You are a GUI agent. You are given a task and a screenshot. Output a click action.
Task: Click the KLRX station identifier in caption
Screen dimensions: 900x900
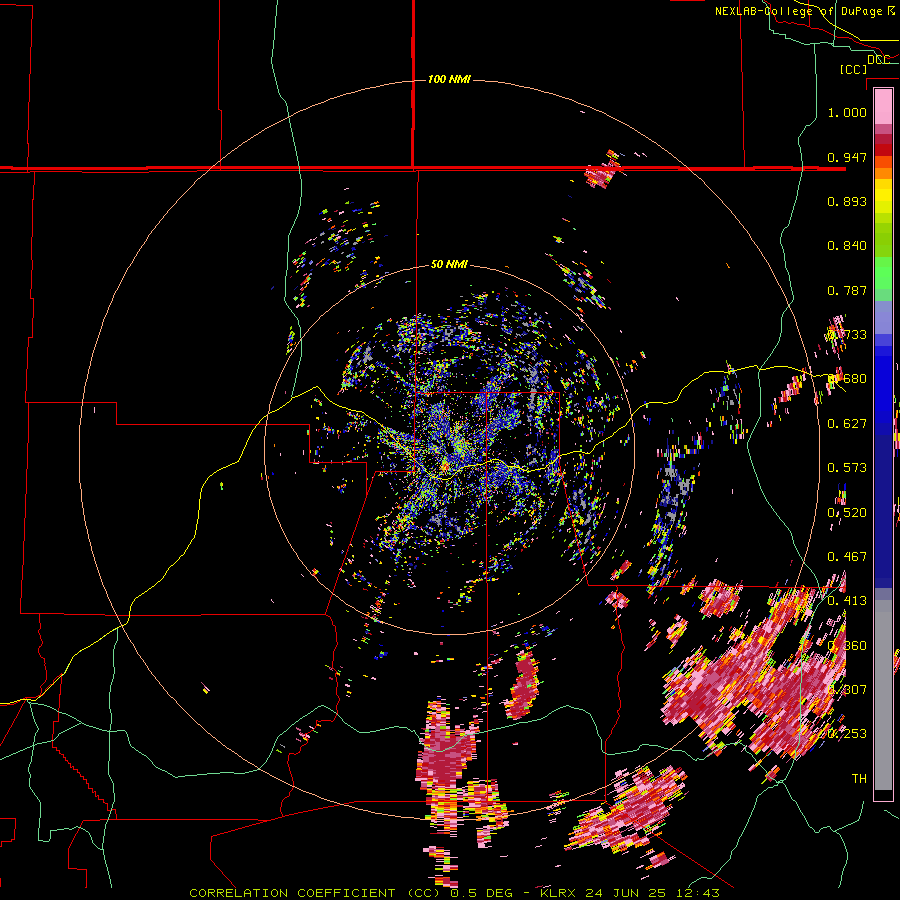(x=557, y=893)
